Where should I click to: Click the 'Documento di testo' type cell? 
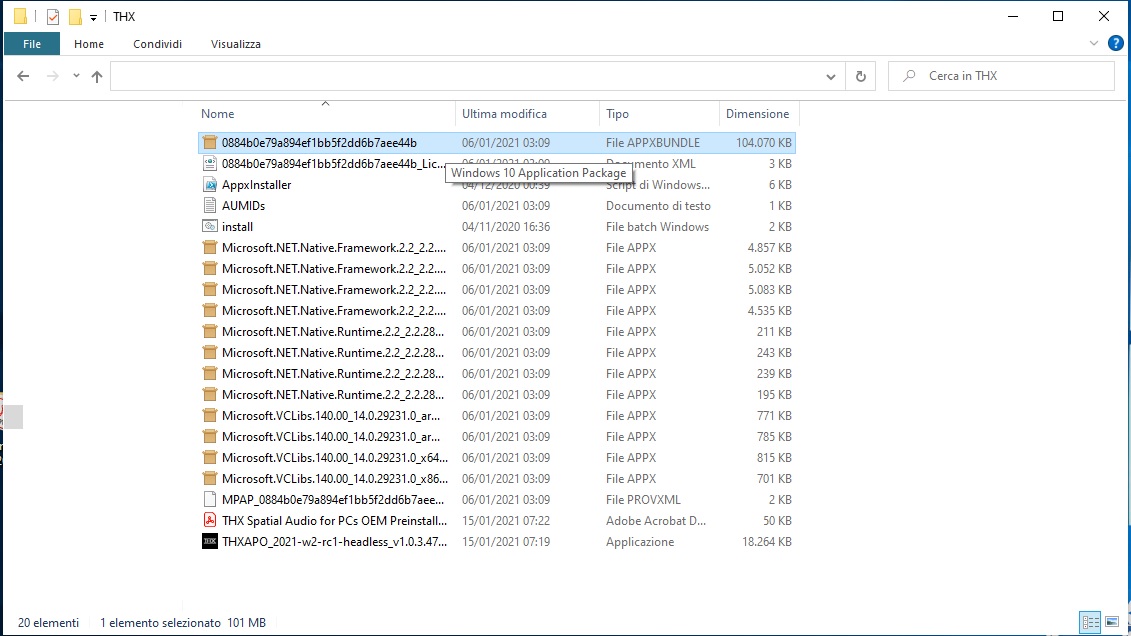pos(658,206)
